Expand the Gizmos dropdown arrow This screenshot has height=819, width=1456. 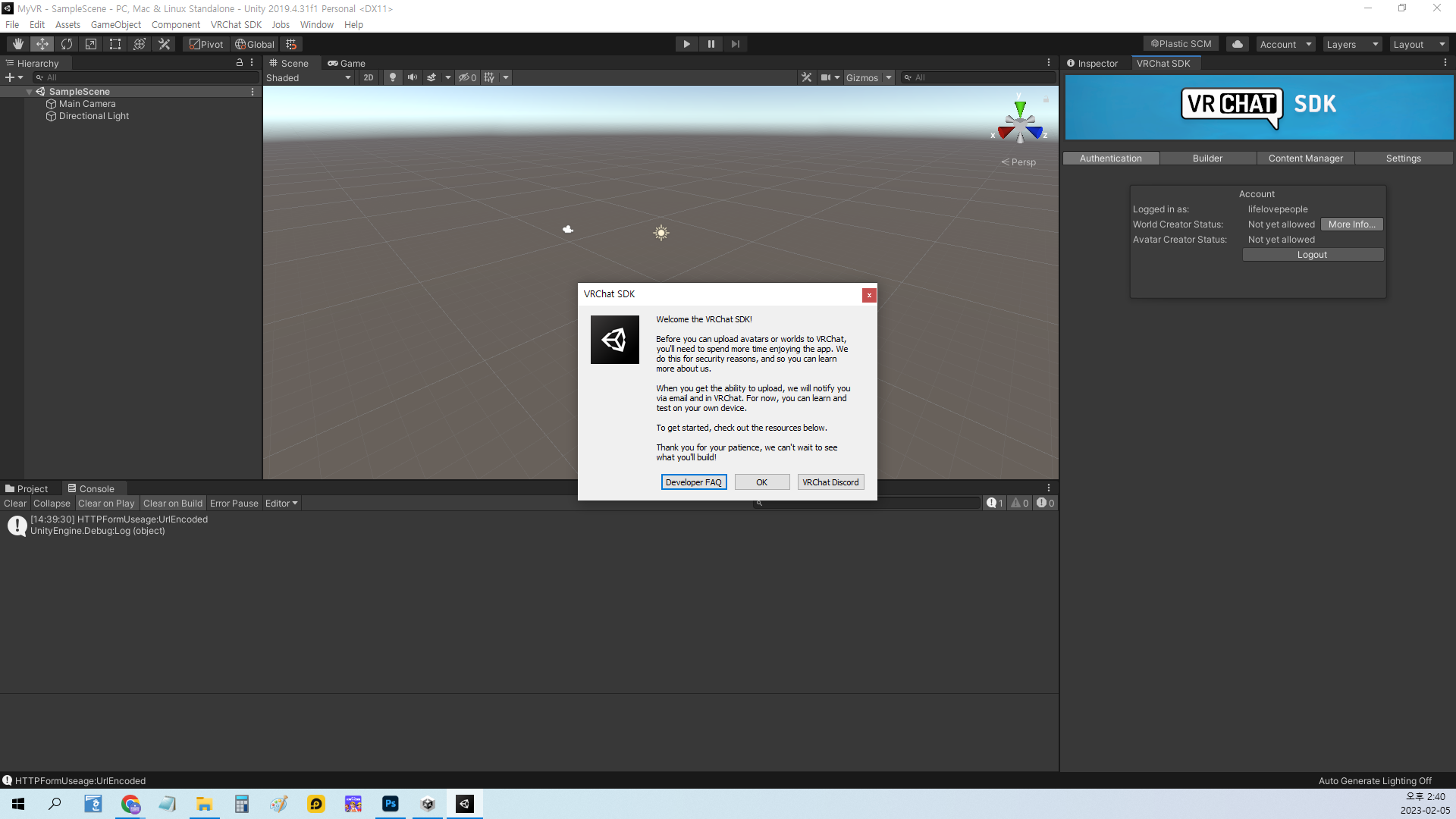tap(889, 77)
